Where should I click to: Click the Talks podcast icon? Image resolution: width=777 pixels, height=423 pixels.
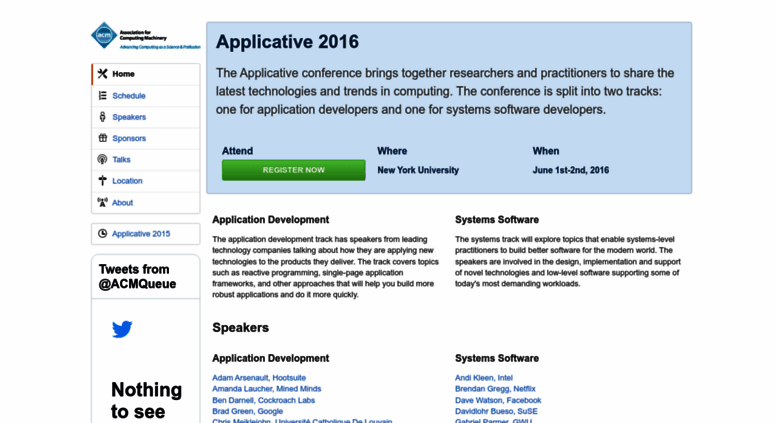(x=103, y=159)
